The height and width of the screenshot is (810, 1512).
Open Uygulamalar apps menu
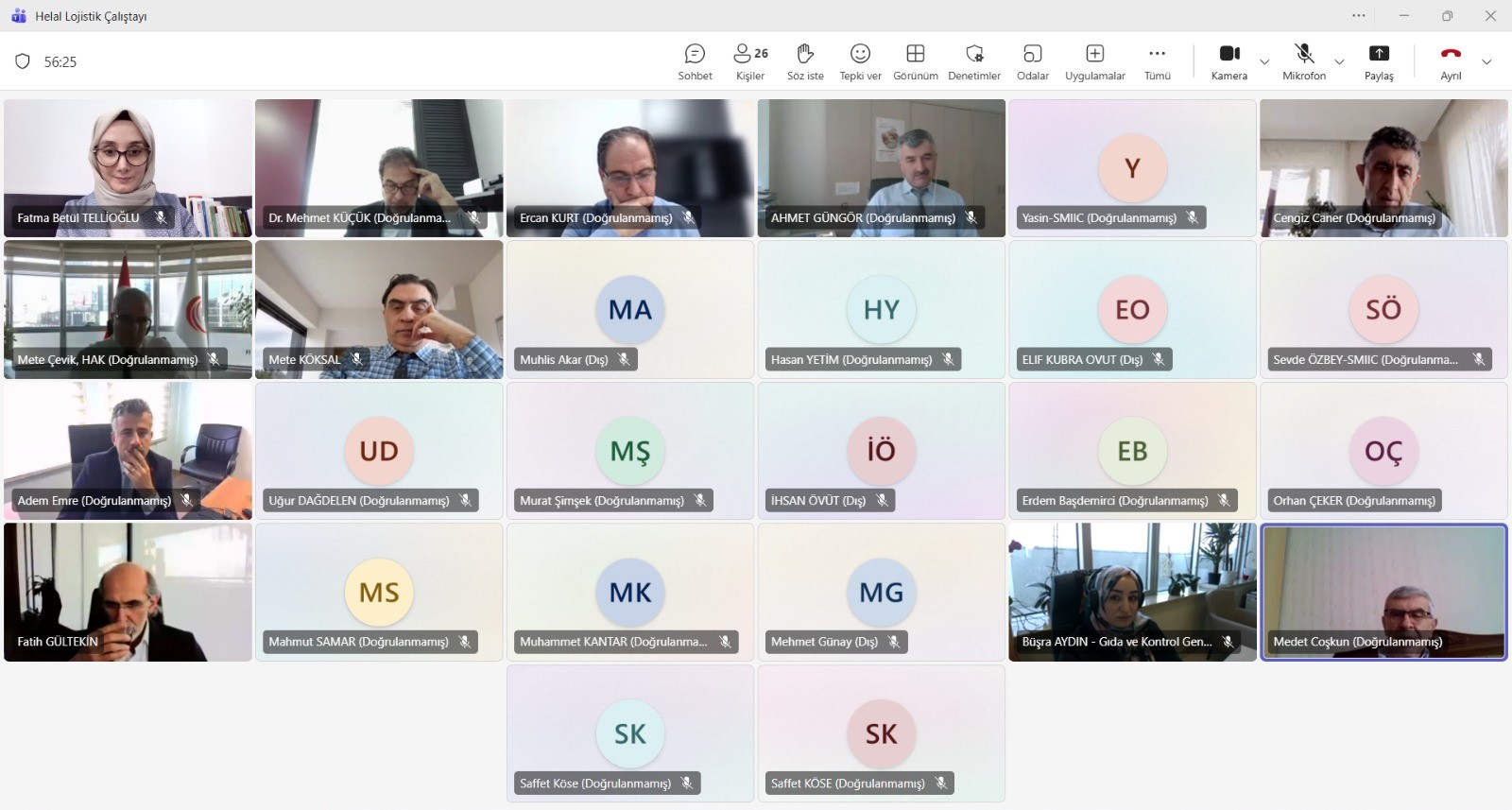tap(1094, 61)
